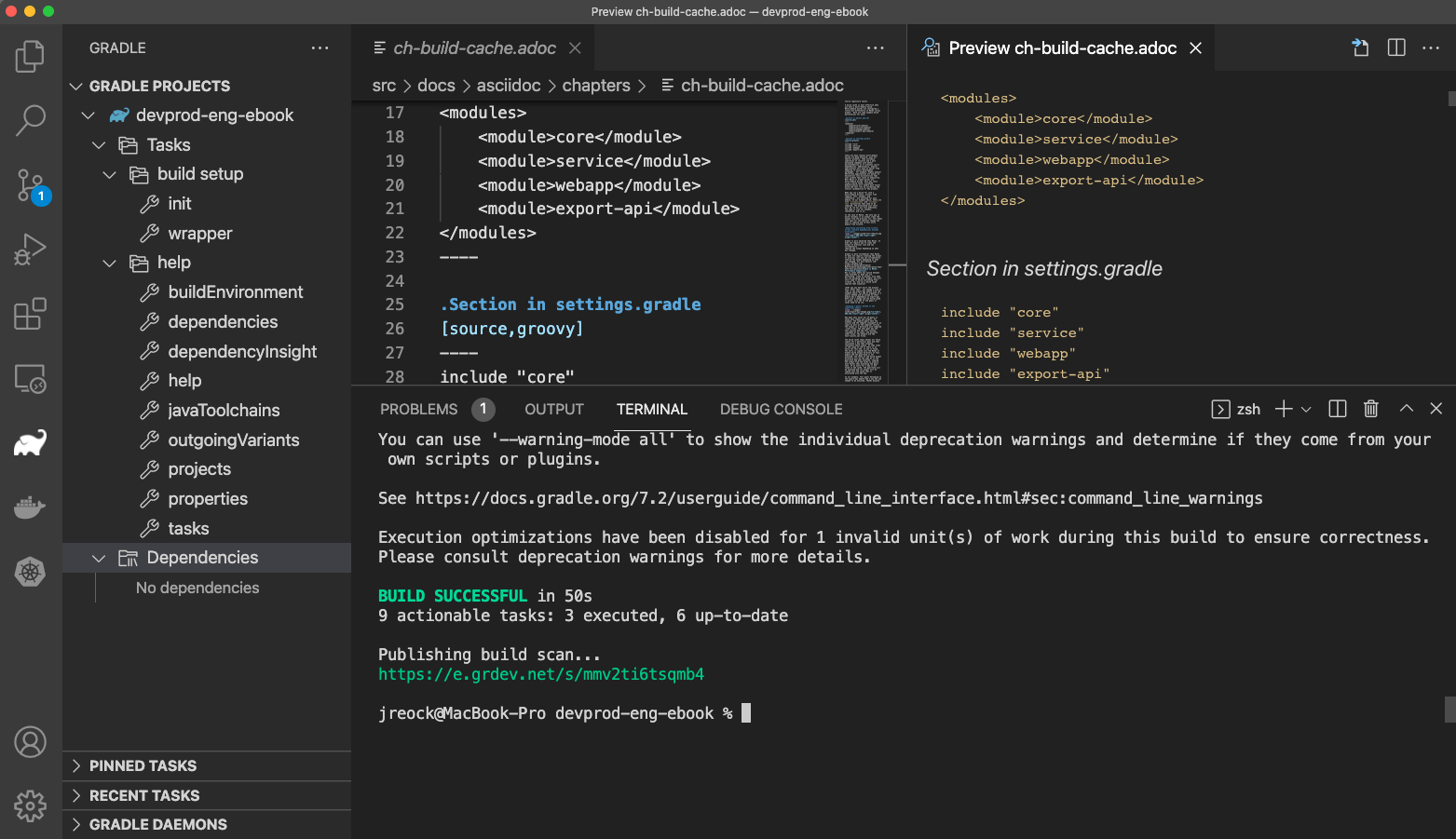Create a new terminal with the plus icon

click(1282, 408)
